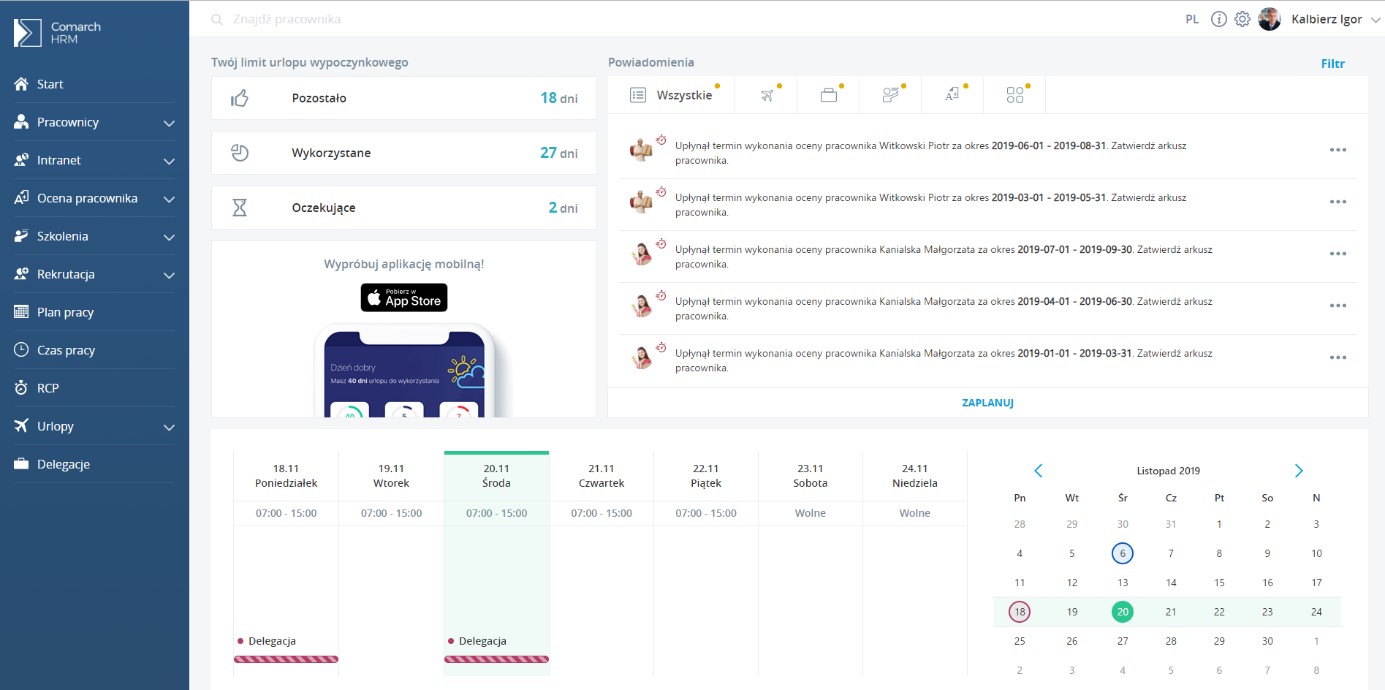Click the Pracownicy people icon
Viewport: 1385px width, 690px height.
pyautogui.click(x=21, y=122)
